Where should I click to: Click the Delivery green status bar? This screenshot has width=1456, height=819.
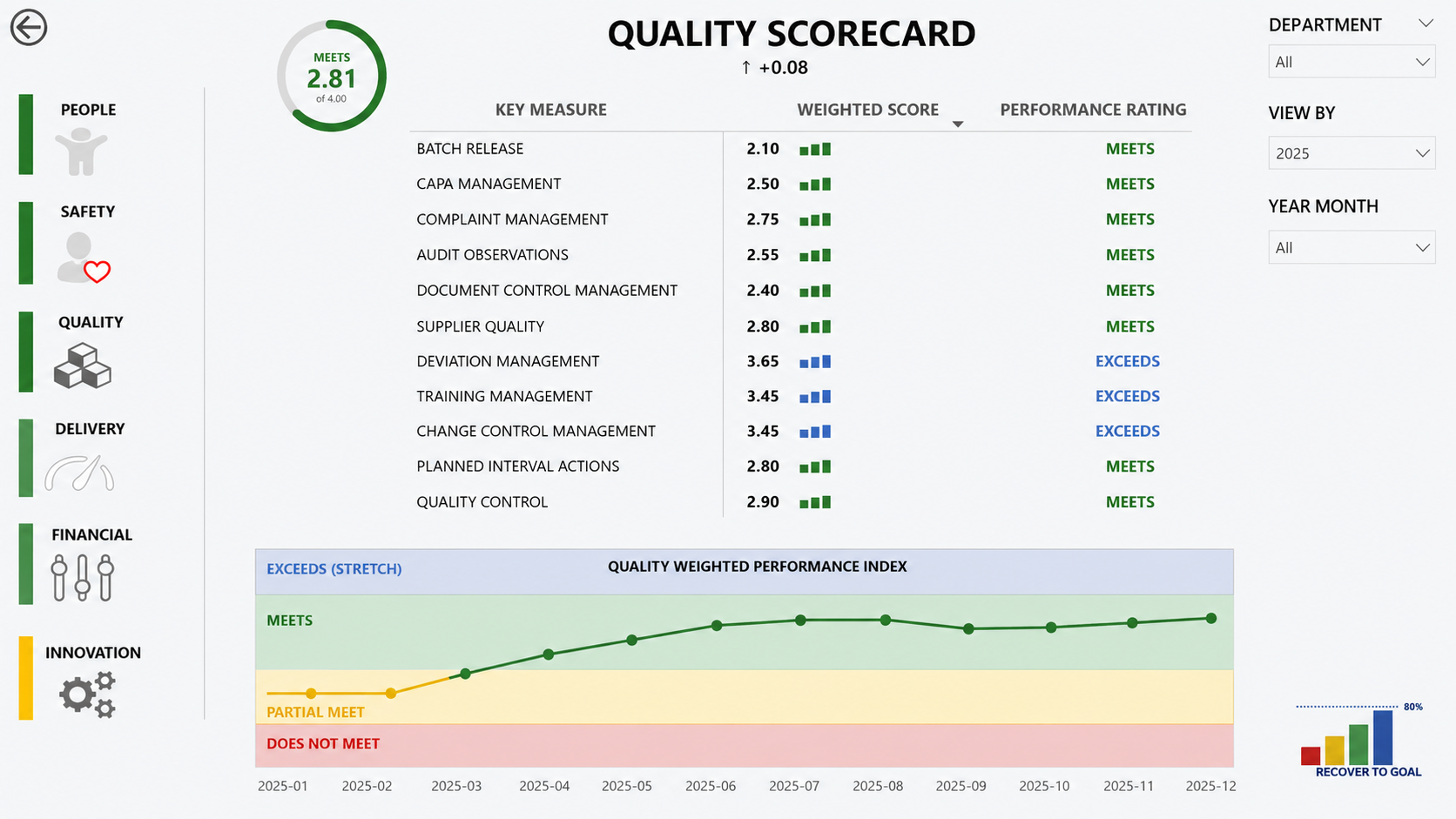pos(26,458)
